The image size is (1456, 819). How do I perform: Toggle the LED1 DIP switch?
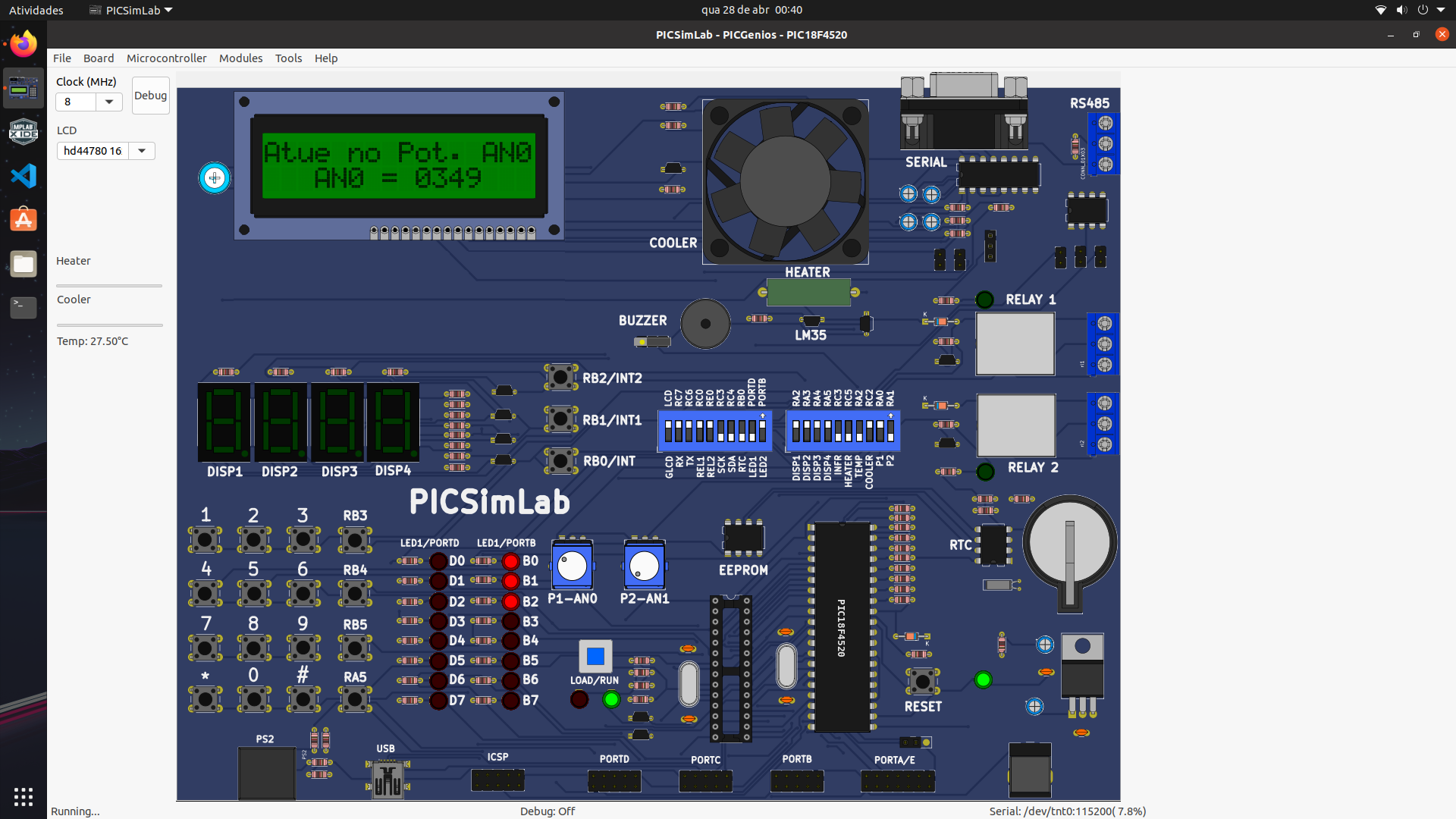(752, 431)
